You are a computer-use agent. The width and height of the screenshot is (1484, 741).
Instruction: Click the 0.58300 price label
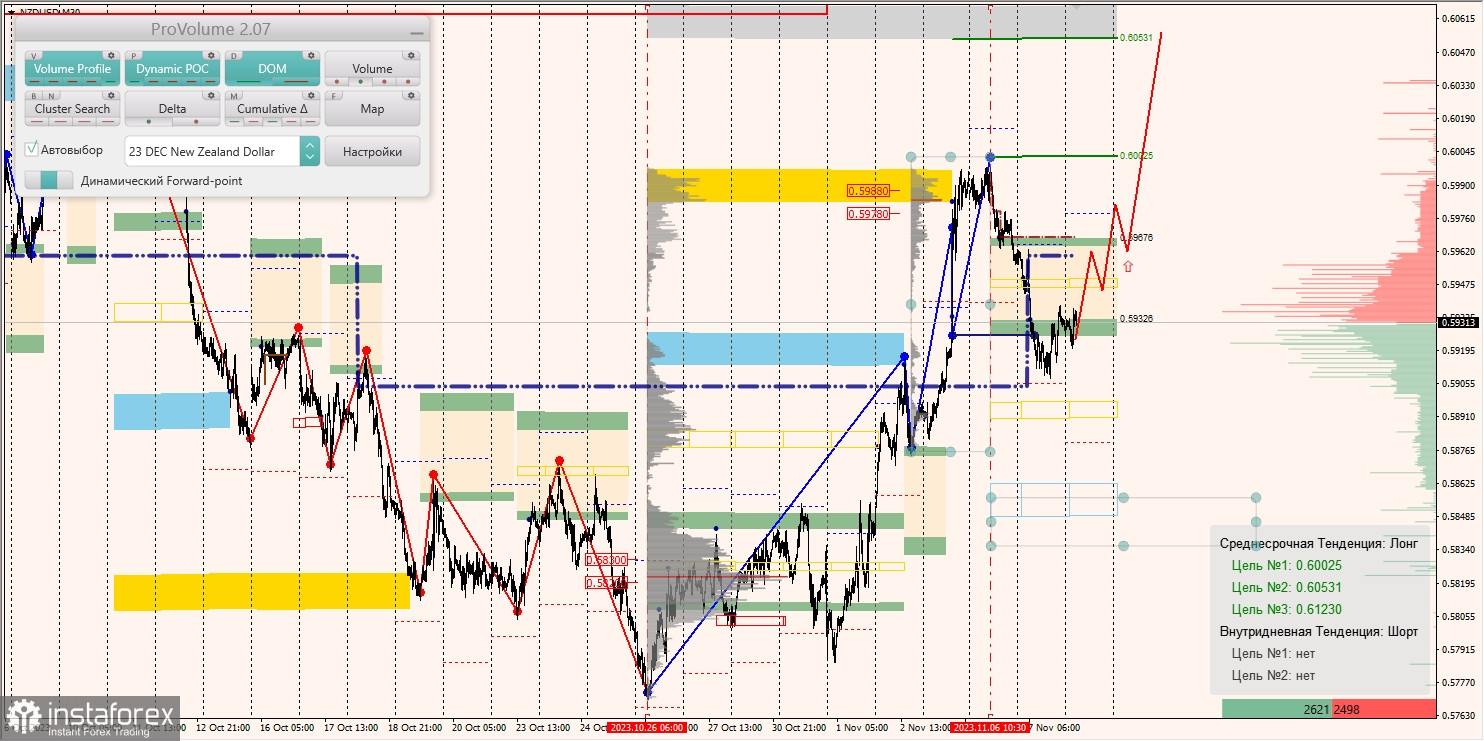click(x=606, y=560)
